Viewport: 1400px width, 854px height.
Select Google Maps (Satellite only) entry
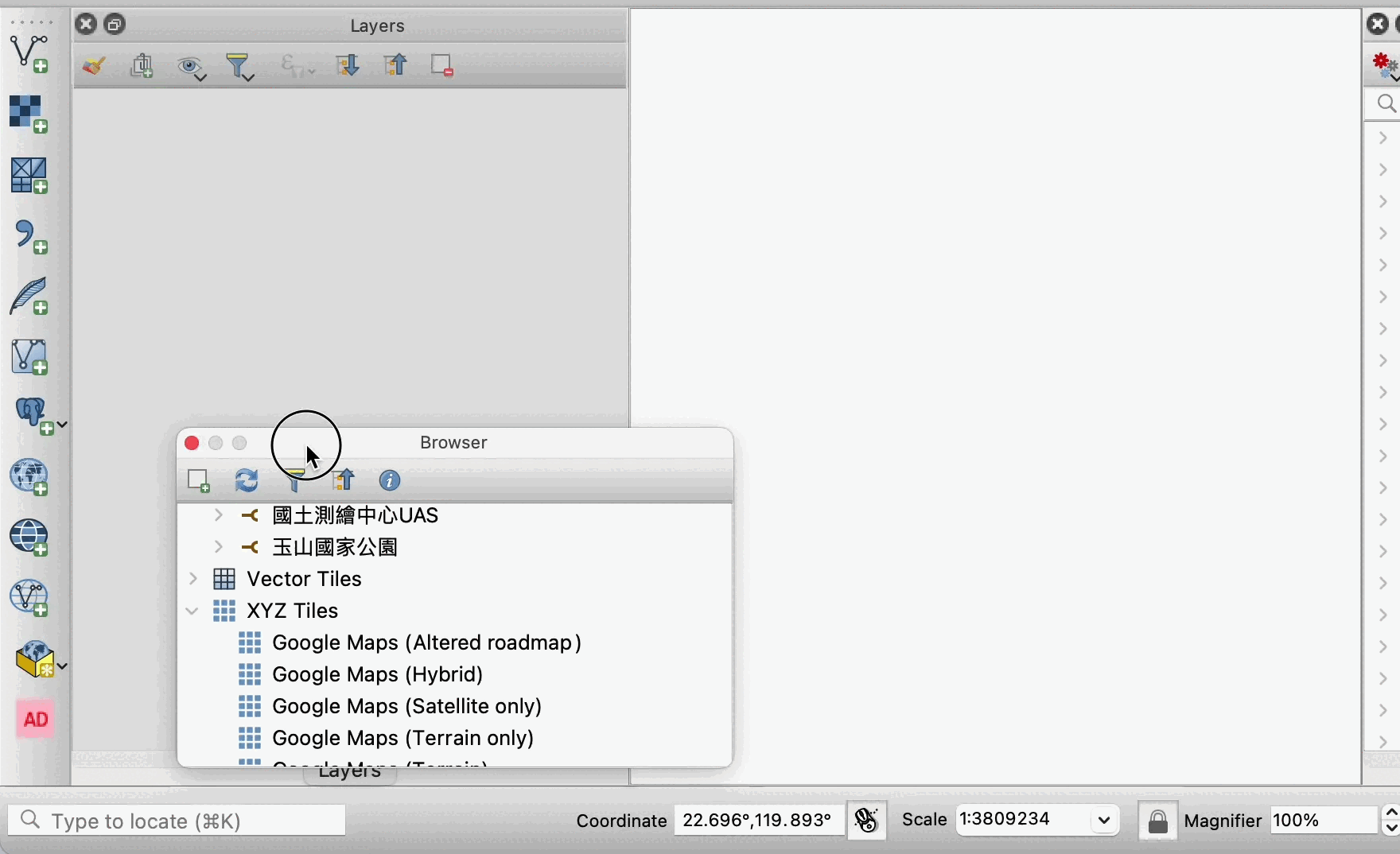click(x=406, y=707)
